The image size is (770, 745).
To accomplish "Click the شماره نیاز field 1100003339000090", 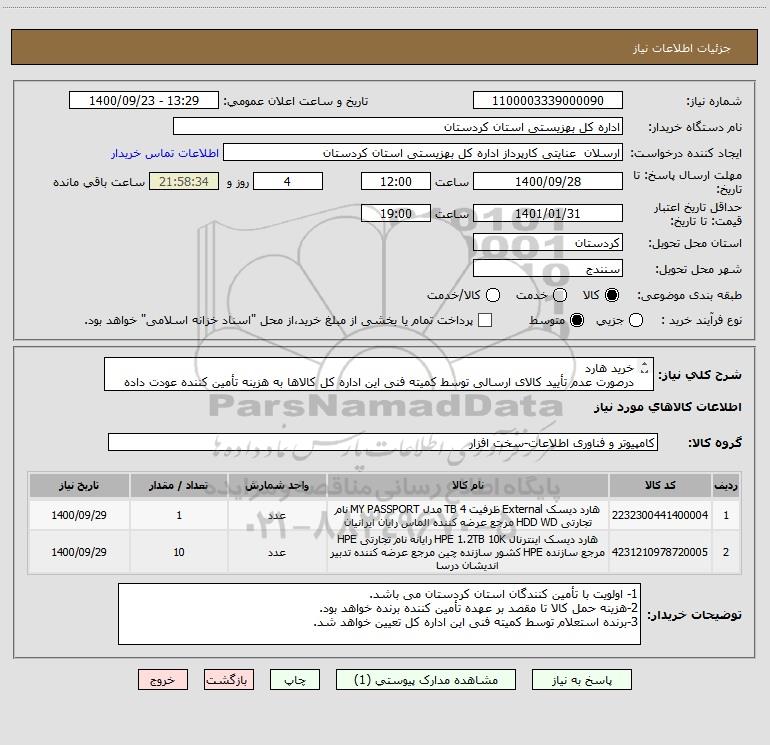I will pyautogui.click(x=548, y=101).
